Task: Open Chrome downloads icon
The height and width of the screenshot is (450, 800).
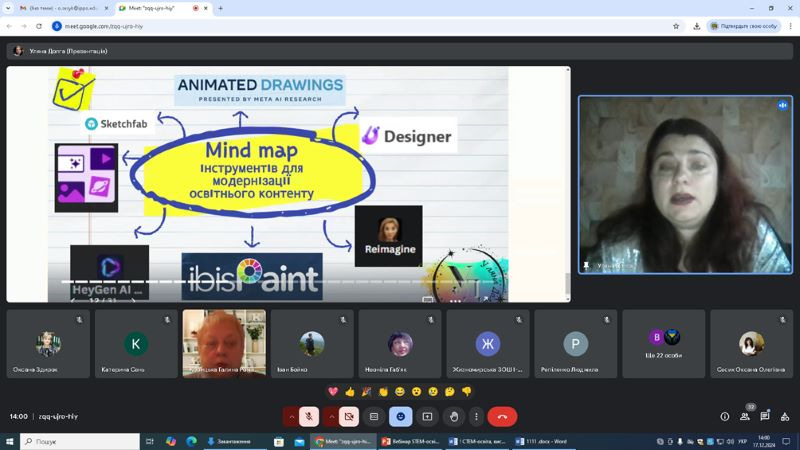Action: coord(696,26)
